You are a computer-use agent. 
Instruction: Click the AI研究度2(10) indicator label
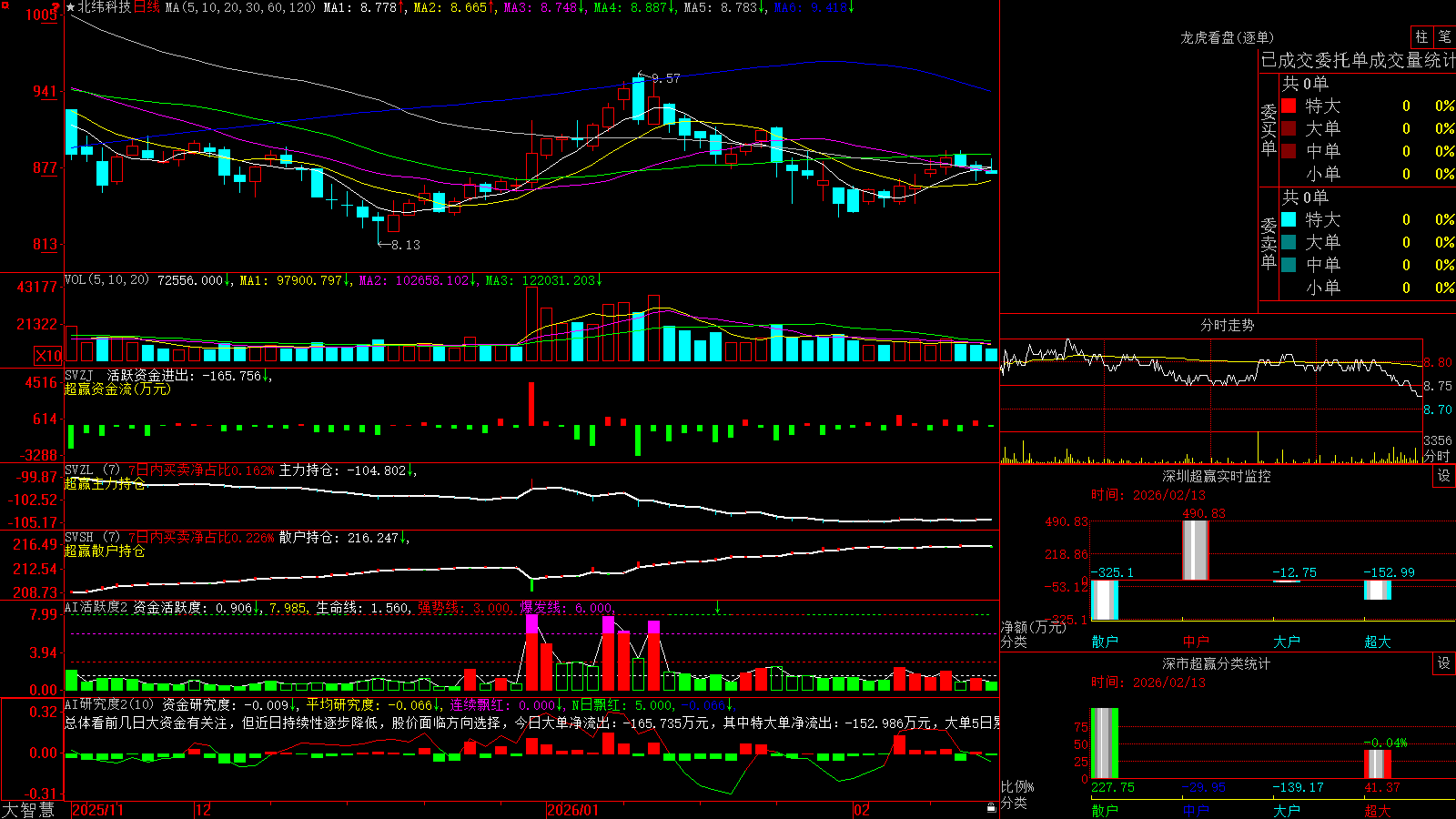(109, 704)
